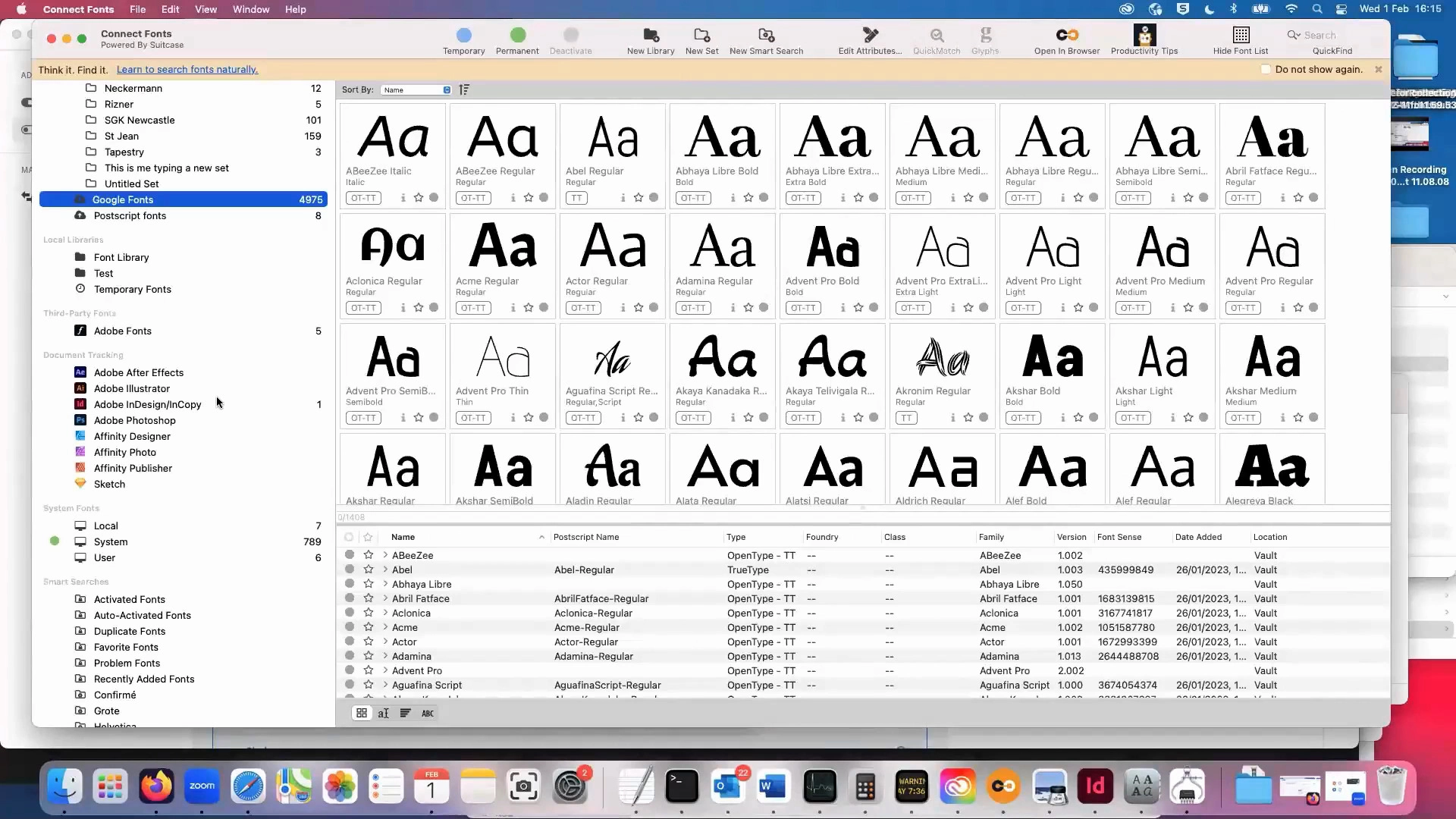Sort list by Postscript Name column

pos(586,537)
